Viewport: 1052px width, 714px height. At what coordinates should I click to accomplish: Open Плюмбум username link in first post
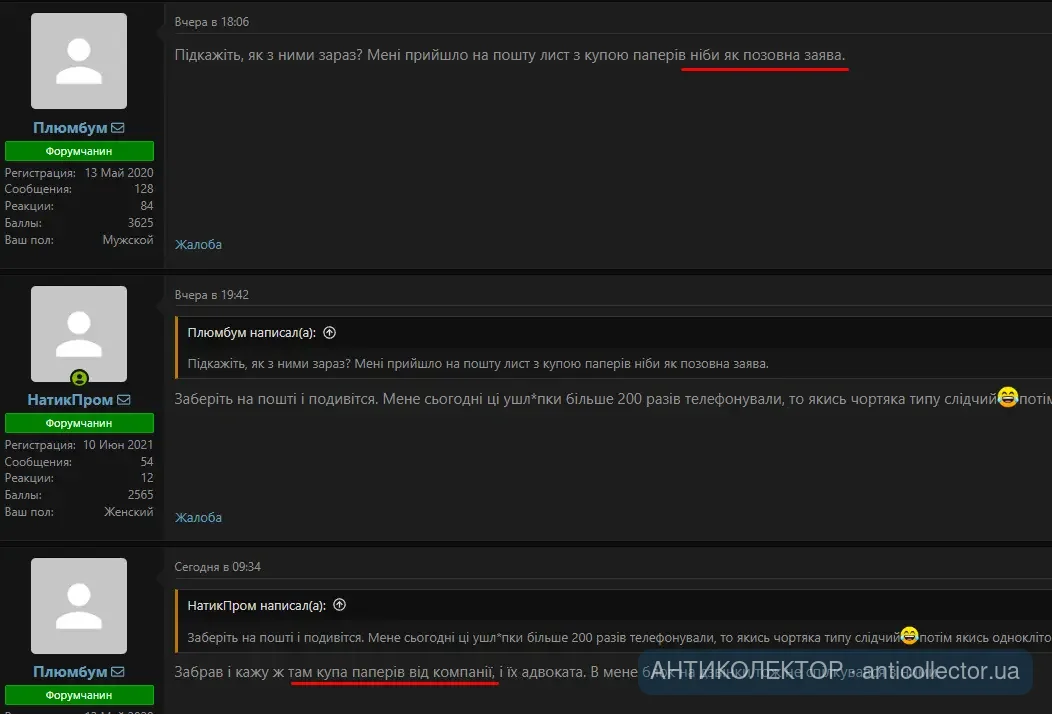coord(70,128)
